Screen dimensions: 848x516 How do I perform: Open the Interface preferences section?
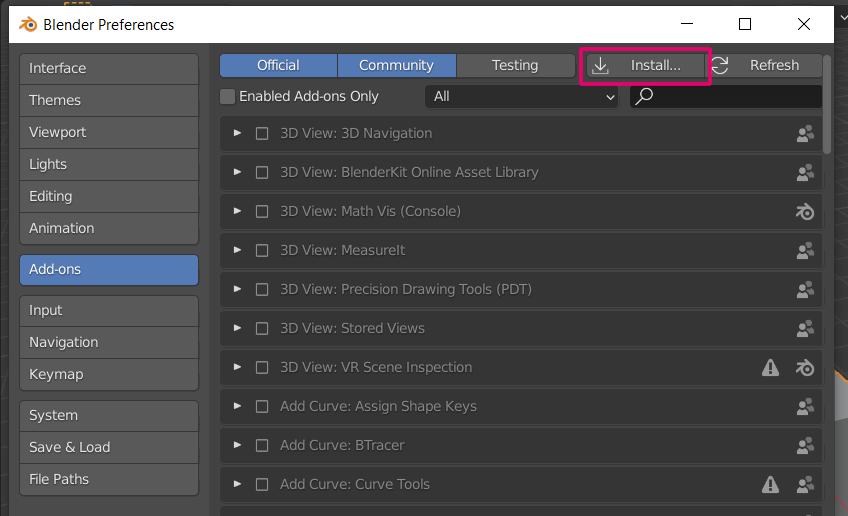(x=109, y=69)
